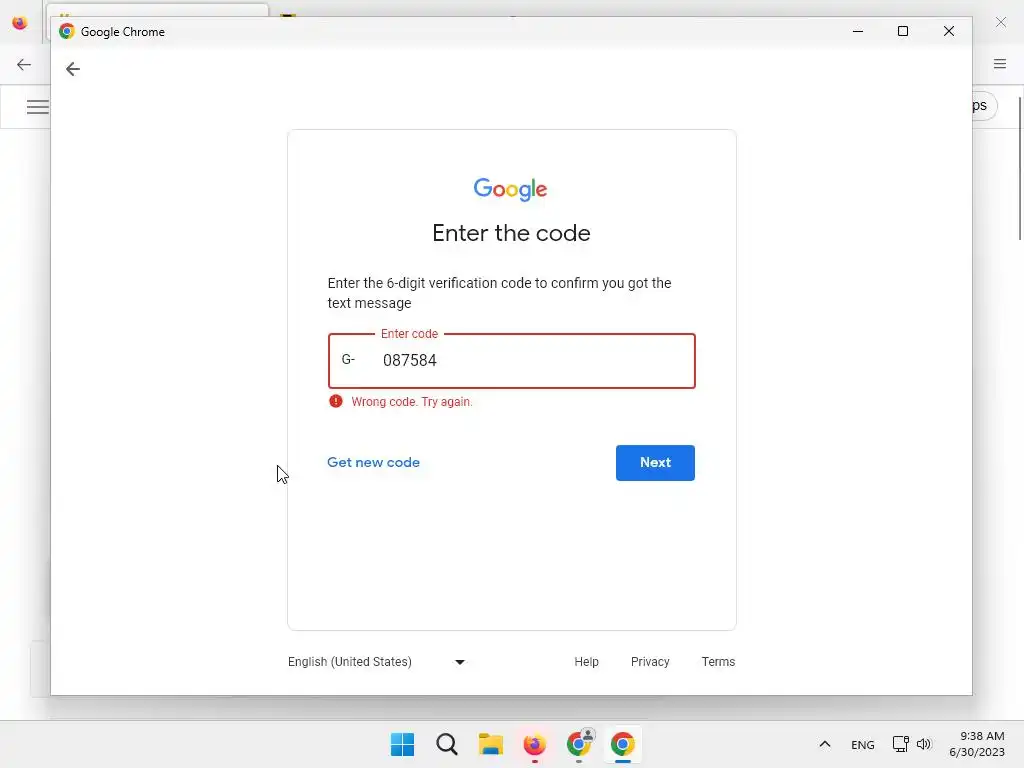
Task: Click the Firefox icon at top-left corner
Action: tap(20, 23)
